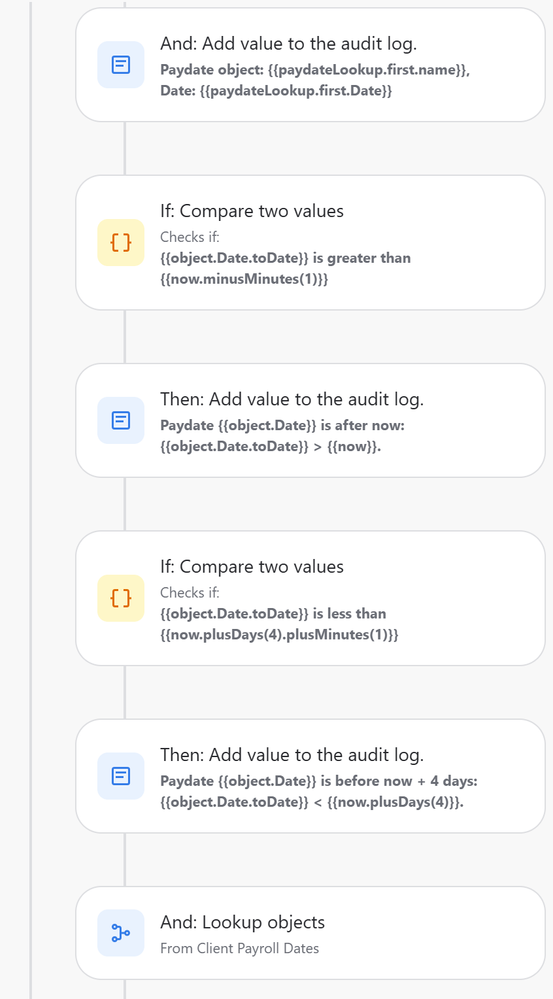Click the orange braces icon on the less-than compare step
Image resolution: width=553 pixels, height=999 pixels.
tap(121, 598)
